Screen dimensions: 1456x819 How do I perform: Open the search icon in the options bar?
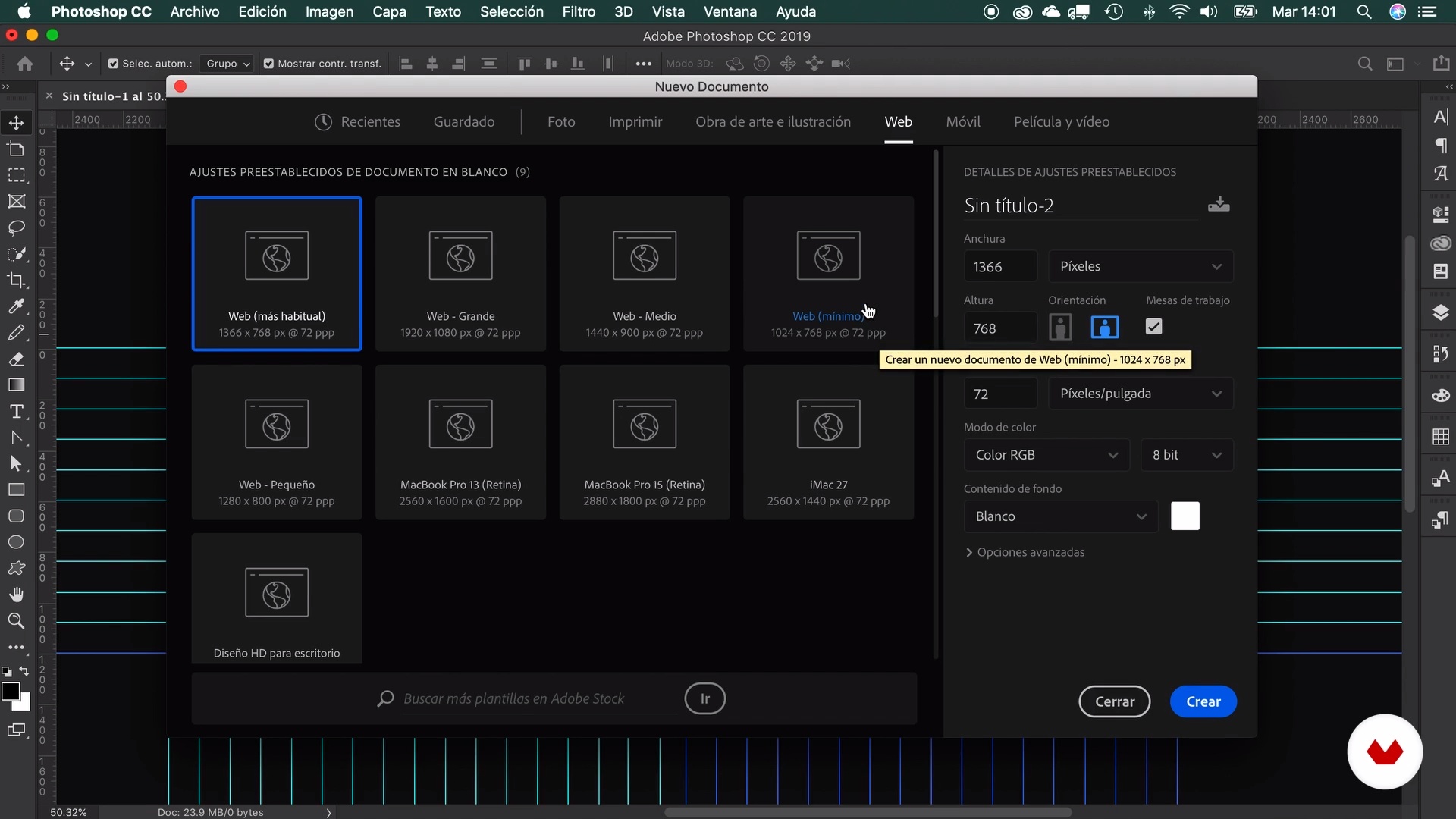point(1365,64)
